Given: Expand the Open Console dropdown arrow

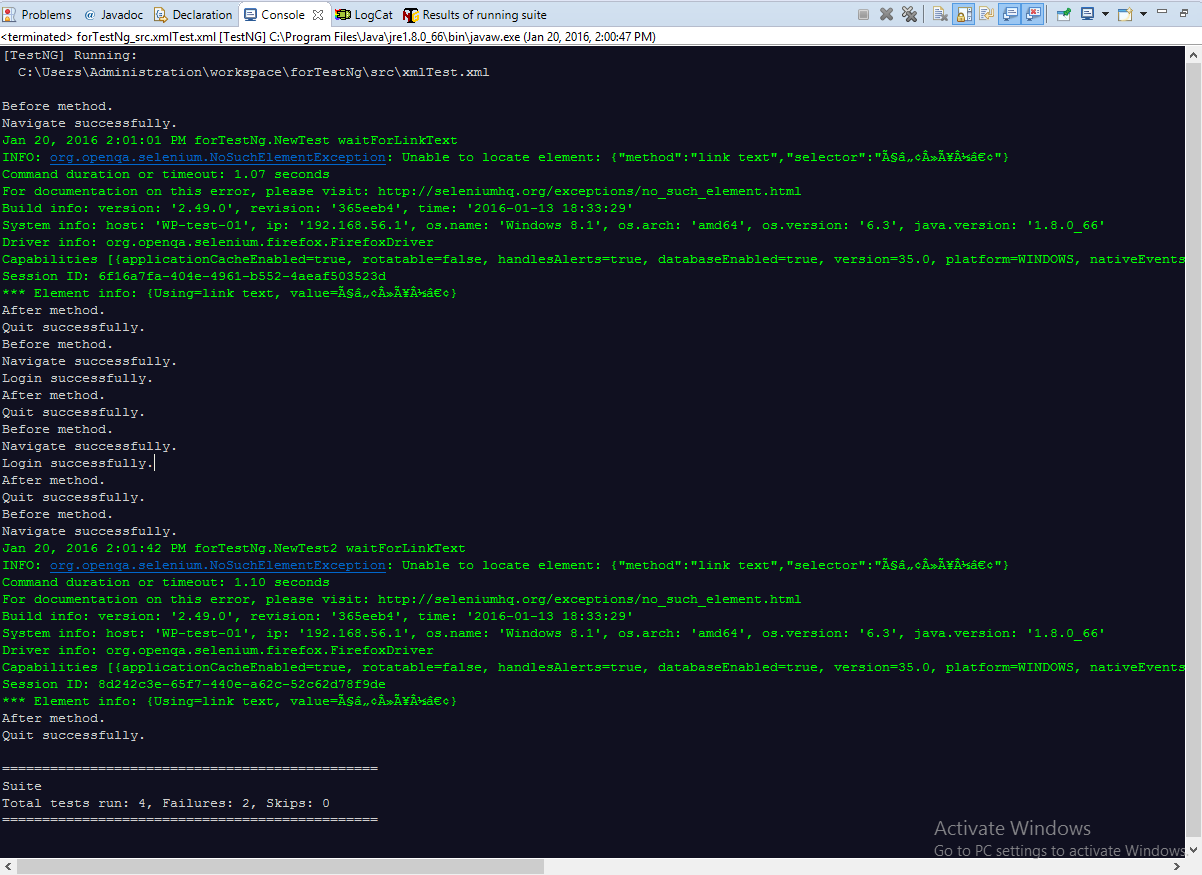Looking at the screenshot, I should coord(1143,14).
